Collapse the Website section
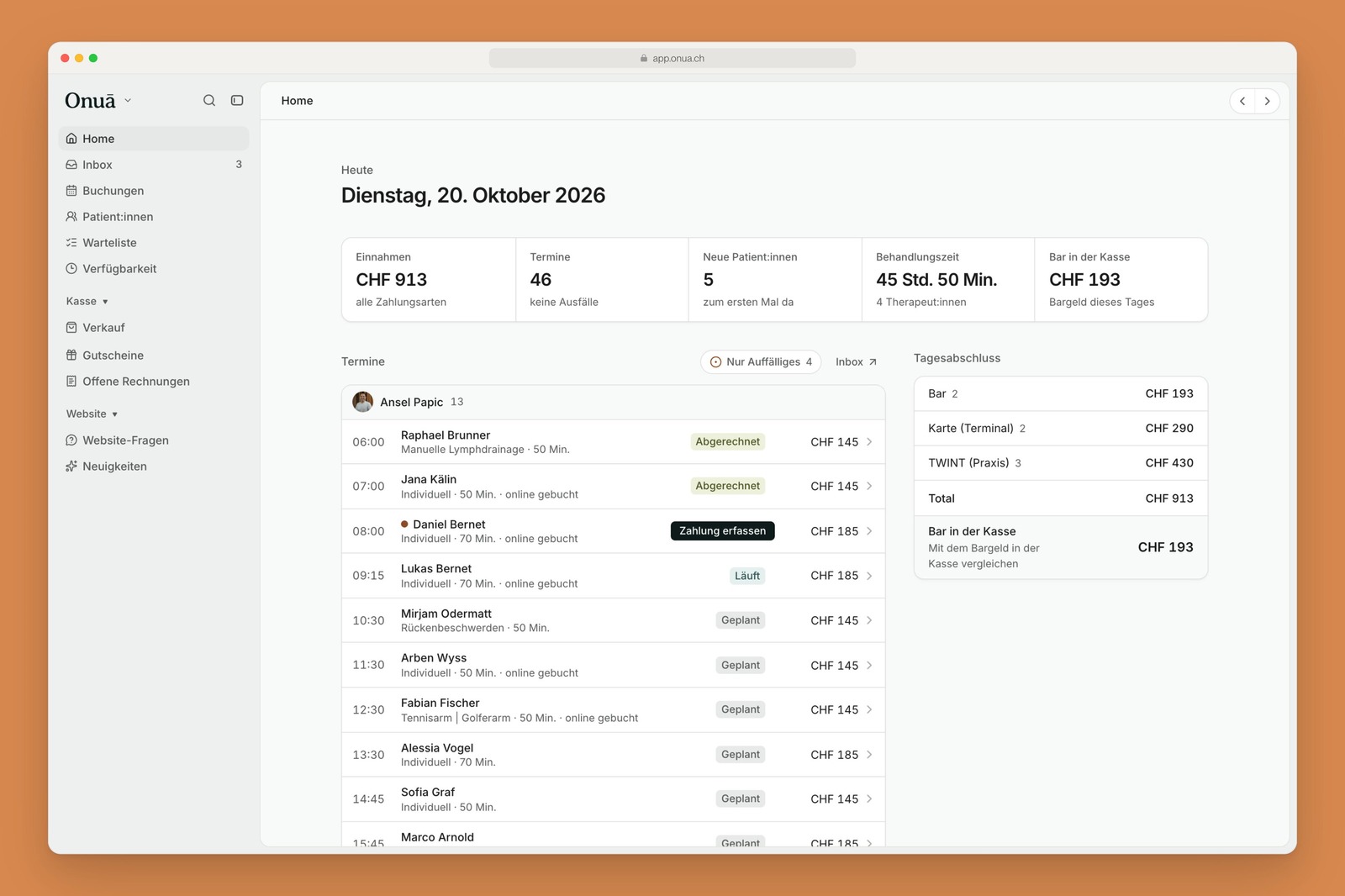The width and height of the screenshot is (1345, 896). tap(92, 414)
